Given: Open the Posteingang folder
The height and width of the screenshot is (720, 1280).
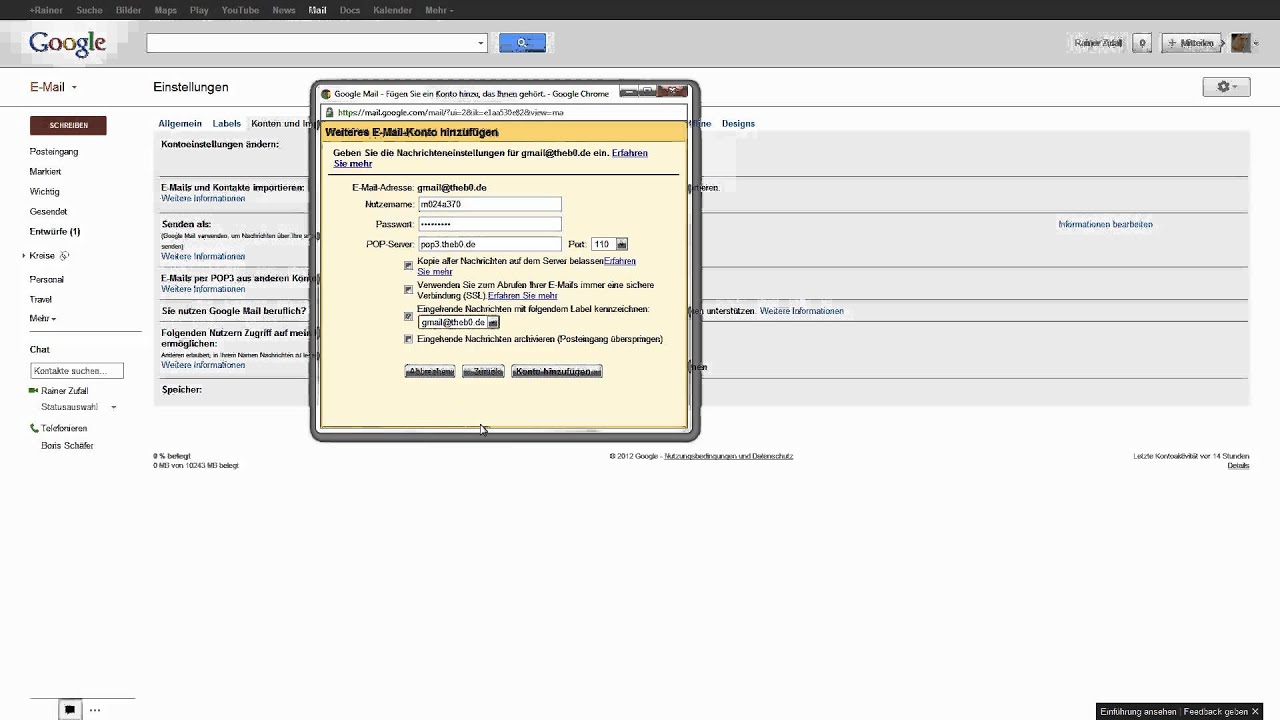Looking at the screenshot, I should point(54,152).
